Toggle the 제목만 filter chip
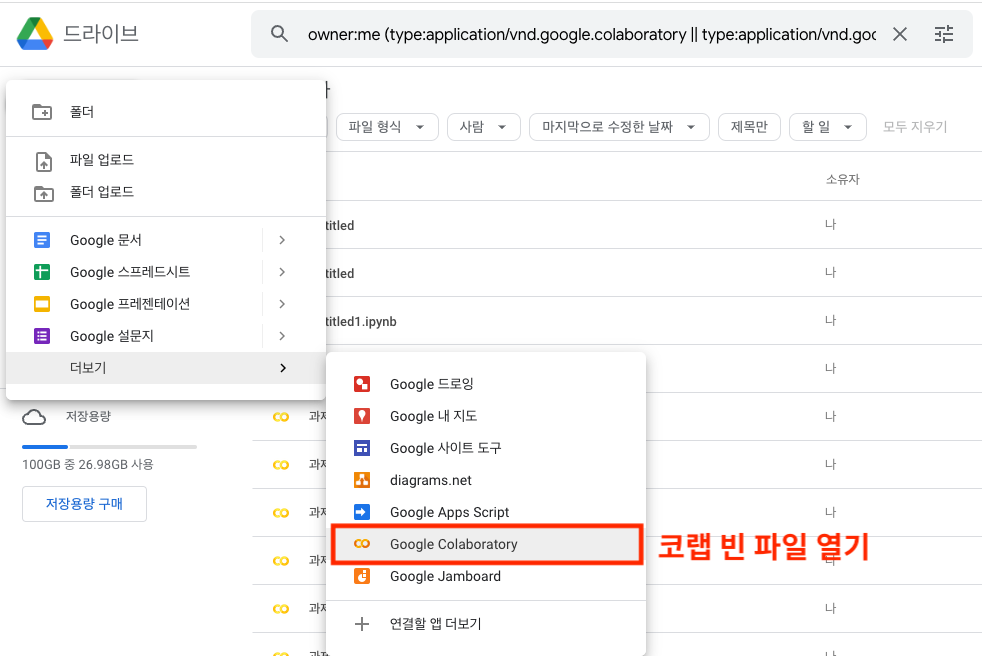 [749, 127]
